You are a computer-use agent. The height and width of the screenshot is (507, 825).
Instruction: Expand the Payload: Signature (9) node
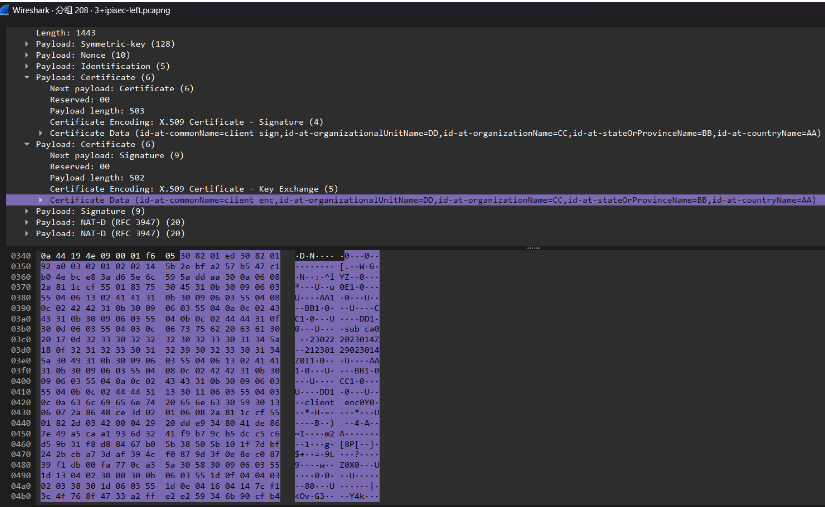(x=27, y=211)
